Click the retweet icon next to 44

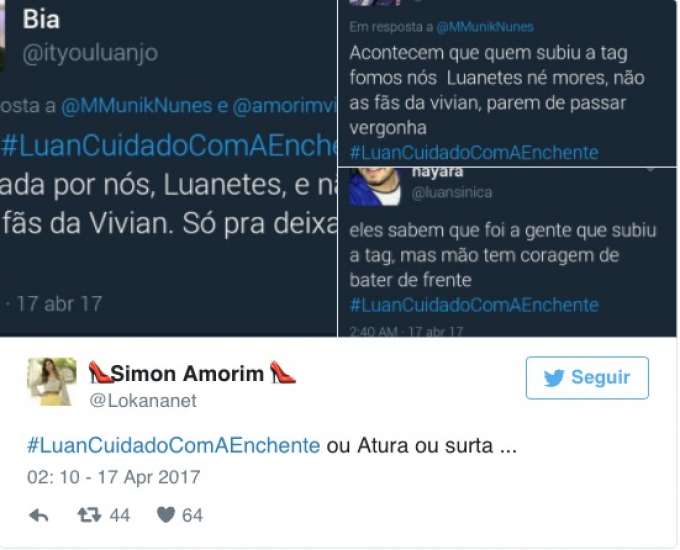point(89,515)
